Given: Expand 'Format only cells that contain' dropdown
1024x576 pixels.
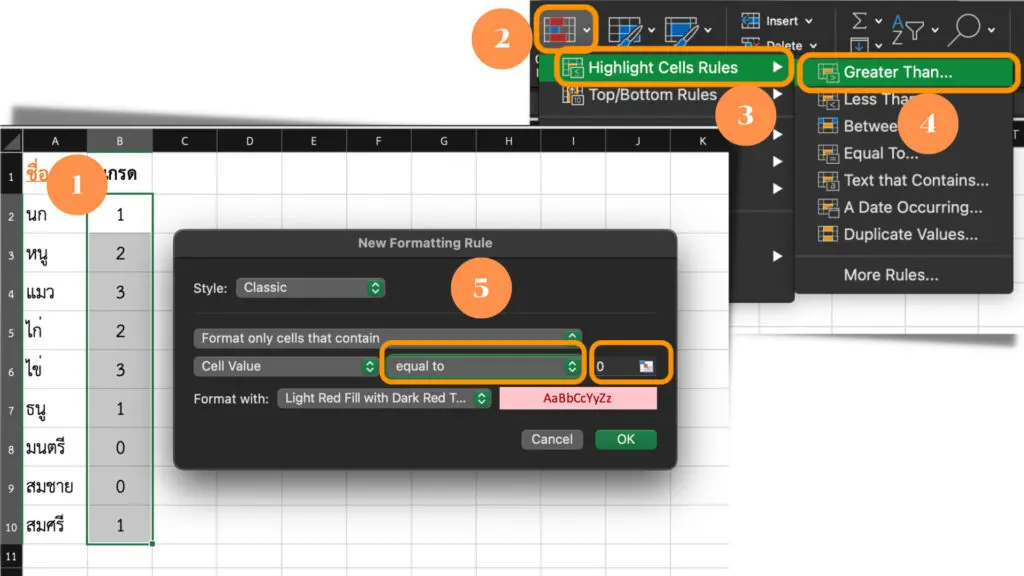Looking at the screenshot, I should (x=388, y=338).
